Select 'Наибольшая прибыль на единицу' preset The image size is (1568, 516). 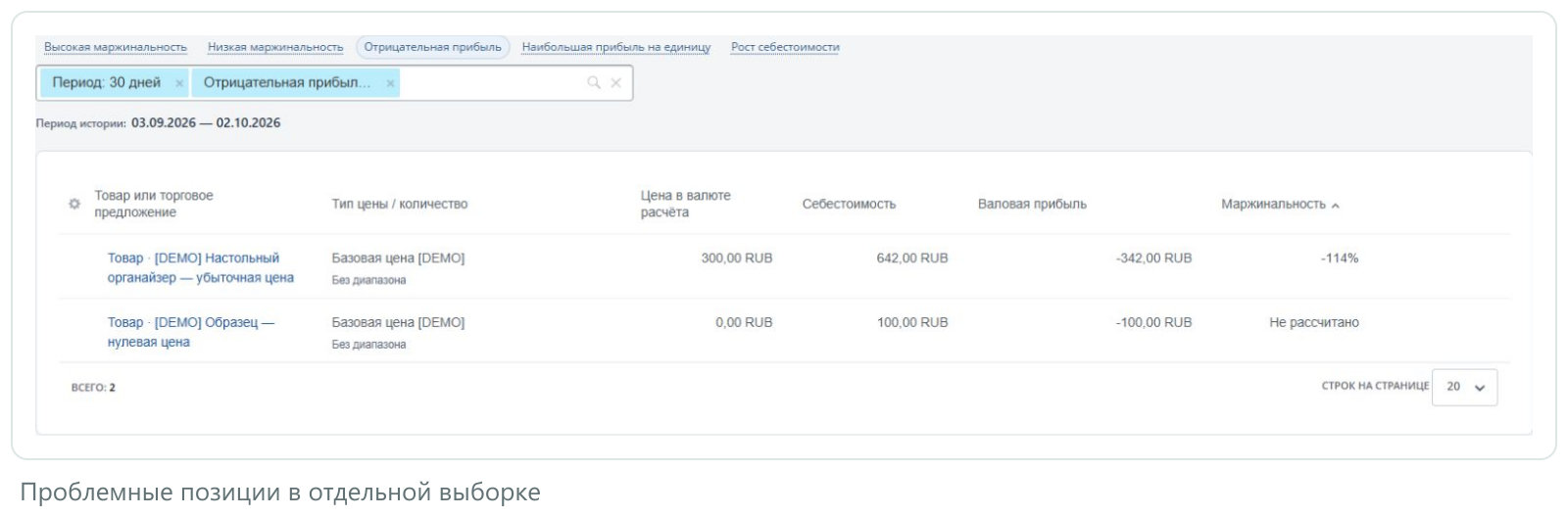[x=616, y=47]
